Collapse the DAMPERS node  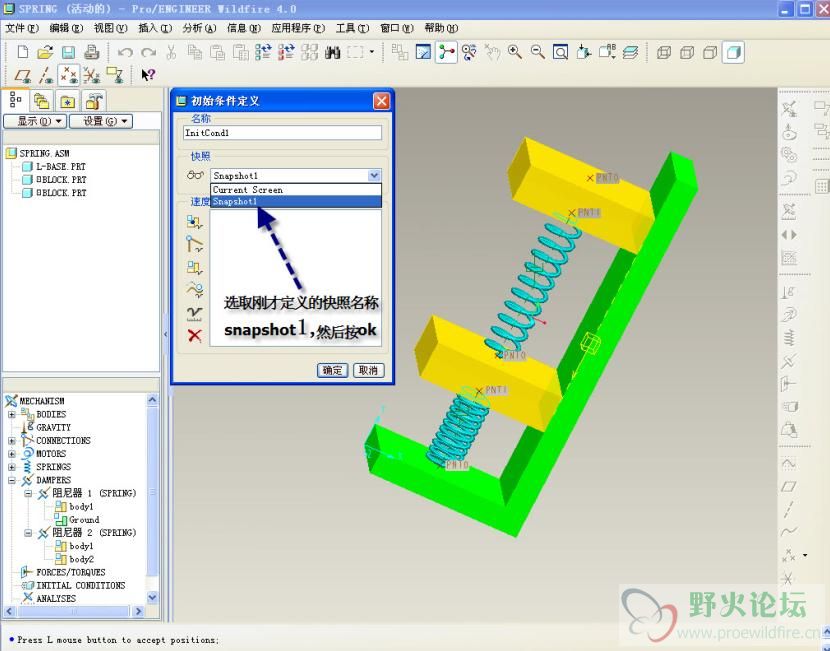(x=12, y=480)
